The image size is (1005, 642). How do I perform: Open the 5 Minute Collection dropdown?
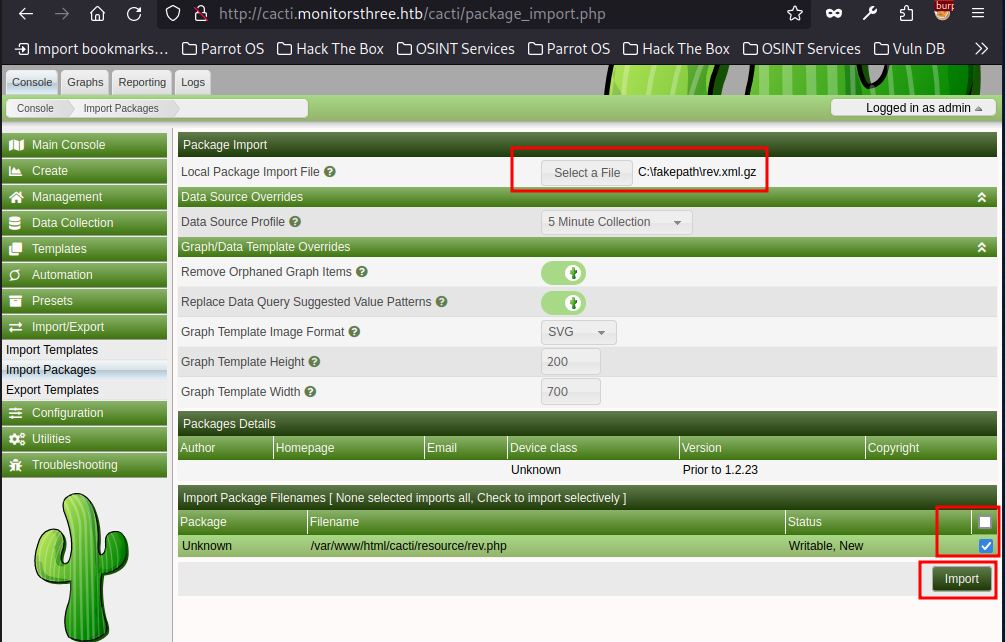tap(616, 222)
